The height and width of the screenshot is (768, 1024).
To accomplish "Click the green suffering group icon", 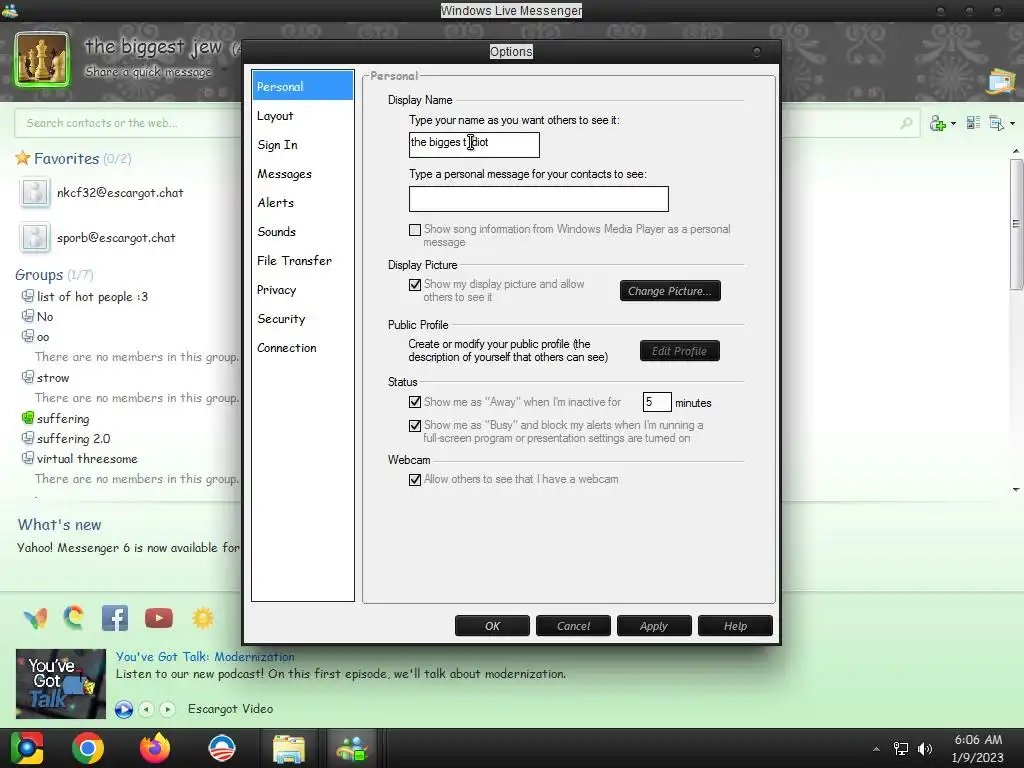I will (27, 418).
